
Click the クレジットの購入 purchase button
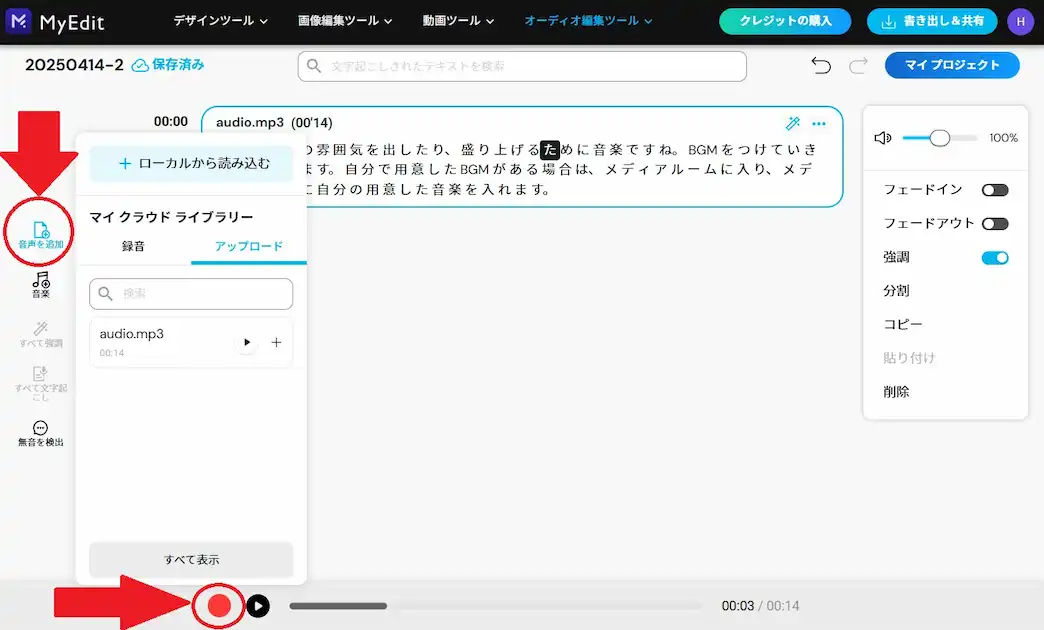[x=785, y=20]
